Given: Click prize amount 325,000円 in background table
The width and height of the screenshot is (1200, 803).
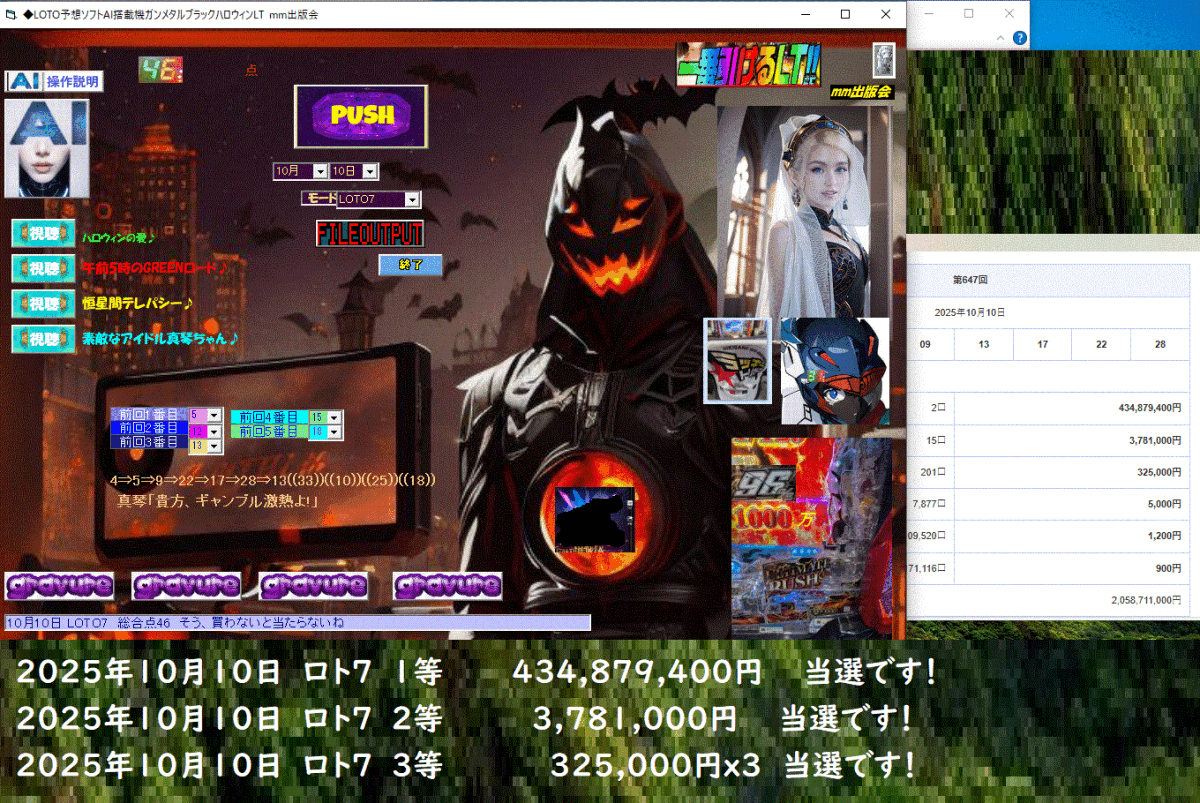Looking at the screenshot, I should (1160, 472).
